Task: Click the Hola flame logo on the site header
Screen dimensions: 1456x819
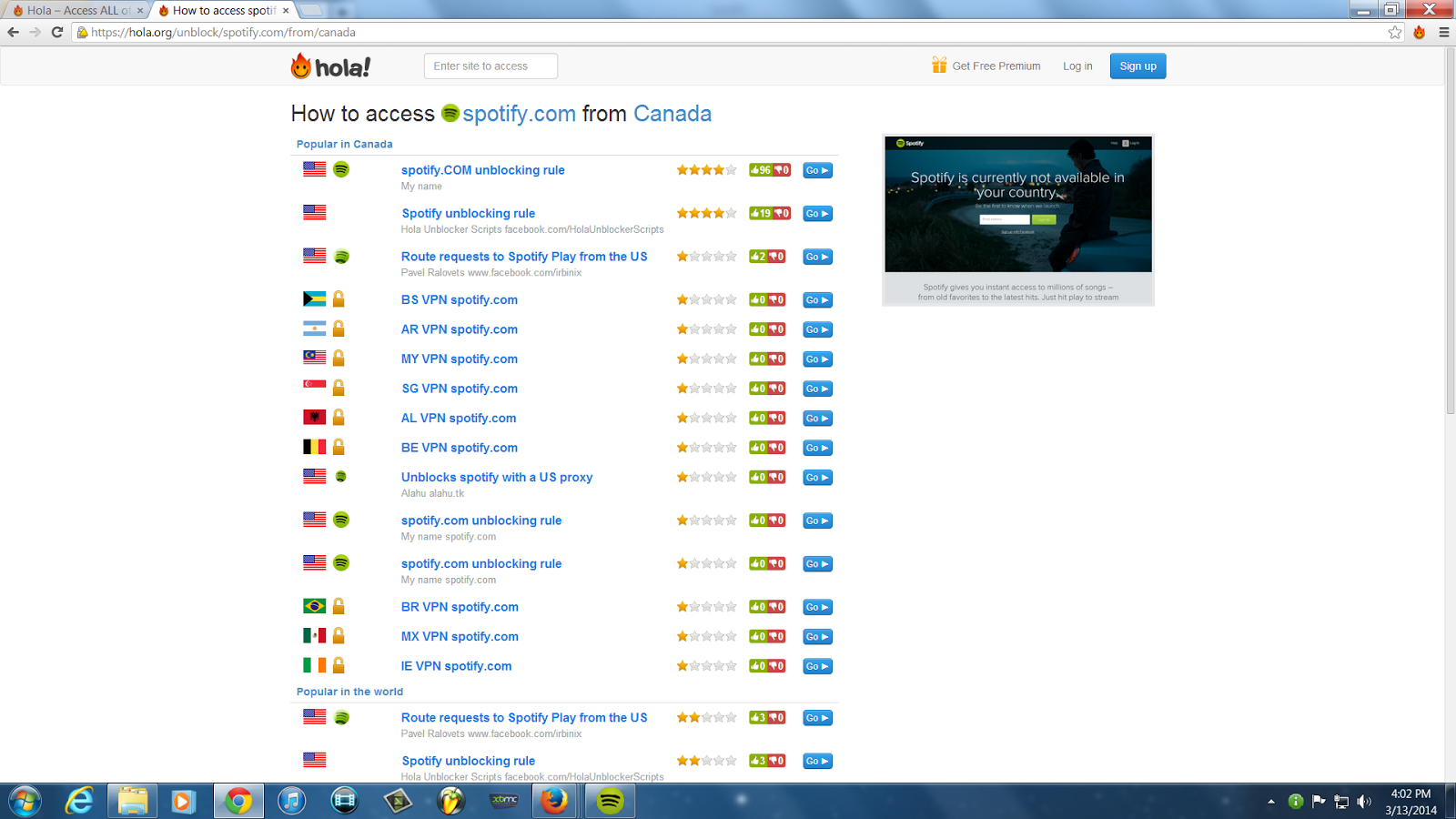Action: pos(330,66)
